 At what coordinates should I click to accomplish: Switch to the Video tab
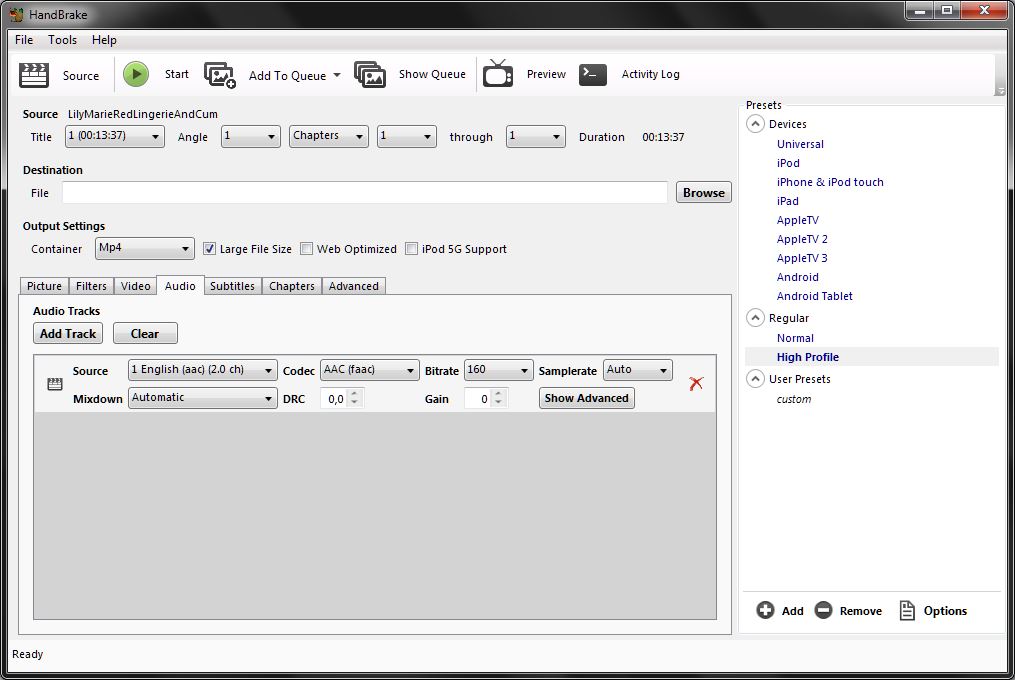135,286
